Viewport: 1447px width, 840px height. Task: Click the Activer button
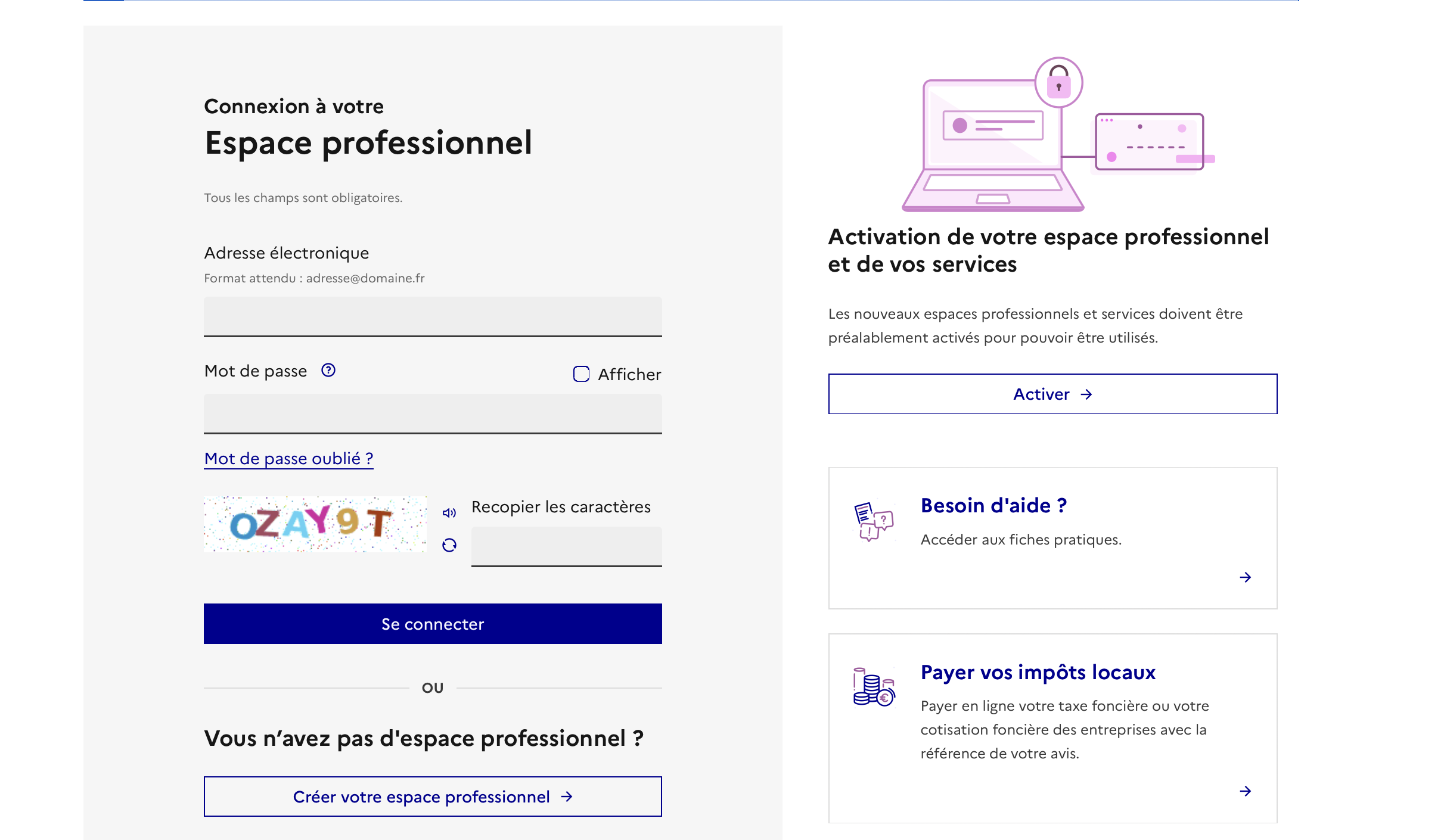pos(1052,394)
